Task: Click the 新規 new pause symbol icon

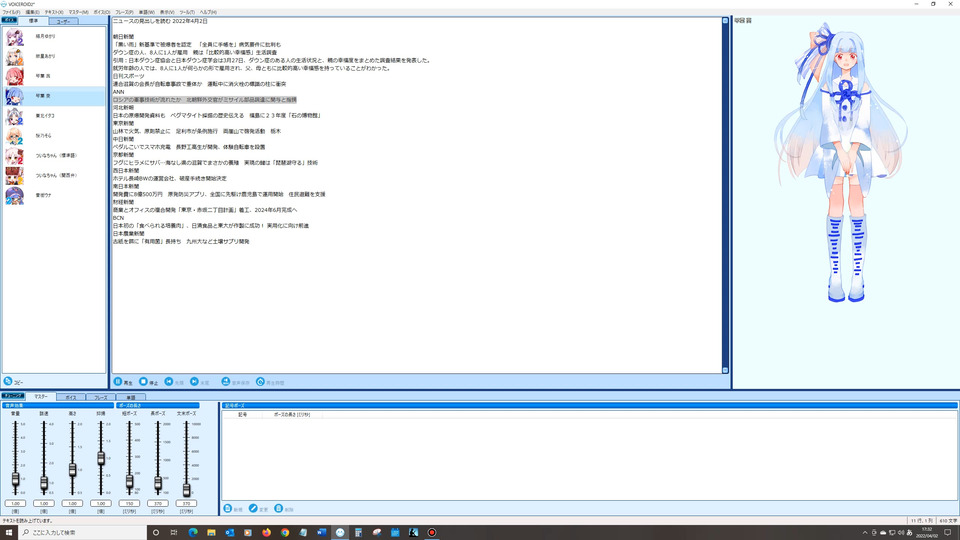Action: (x=228, y=509)
